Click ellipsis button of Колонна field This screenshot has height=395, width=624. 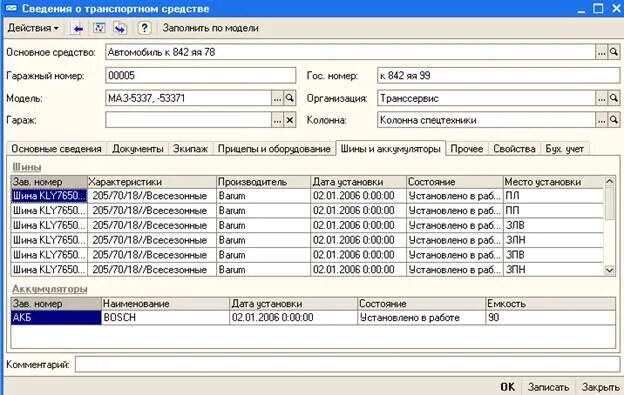tap(601, 120)
